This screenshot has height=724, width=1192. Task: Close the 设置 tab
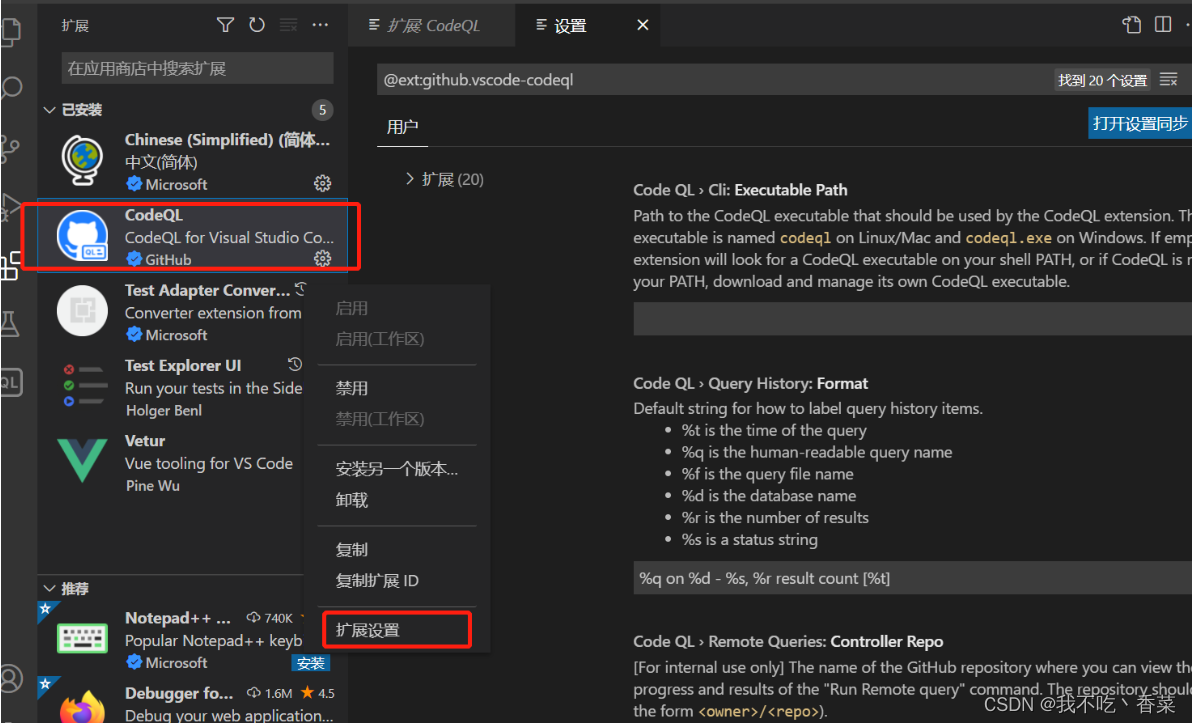(x=642, y=25)
